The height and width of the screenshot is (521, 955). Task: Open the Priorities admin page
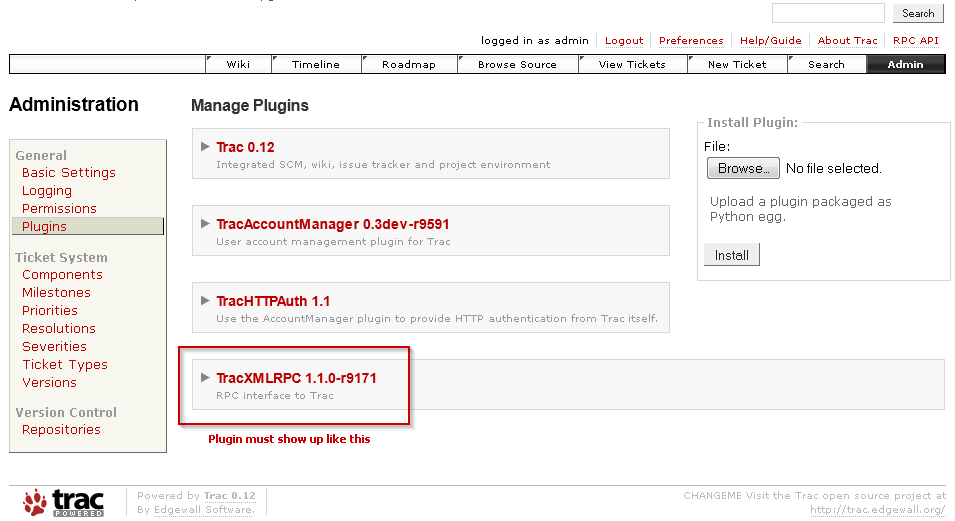(x=50, y=310)
